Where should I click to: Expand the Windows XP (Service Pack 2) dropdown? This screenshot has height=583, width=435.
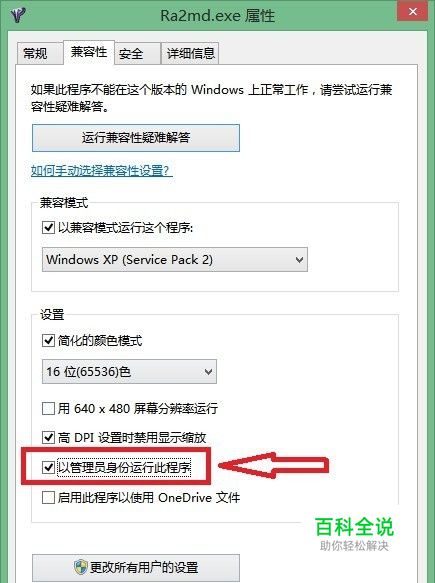pos(175,260)
